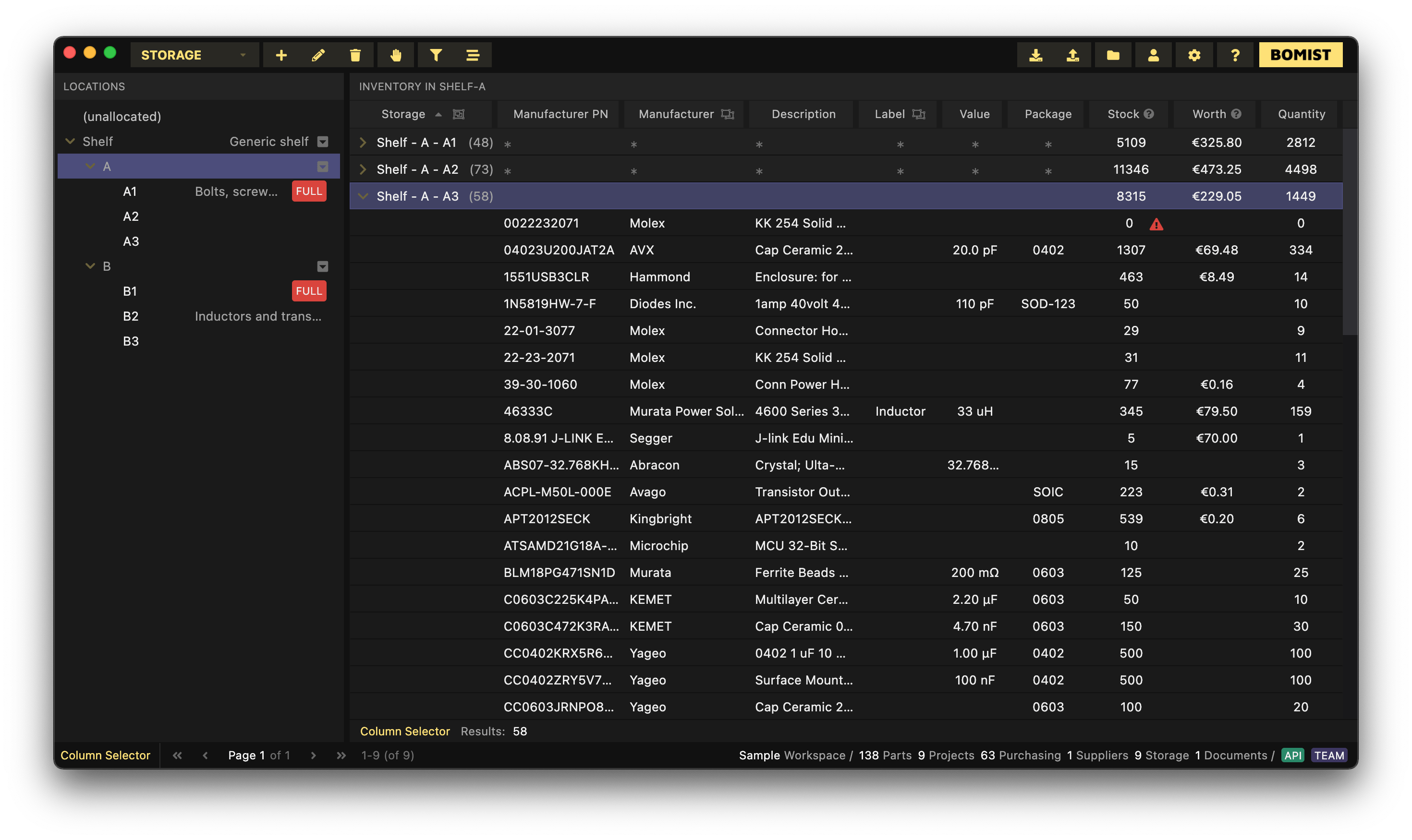Click the Manufacturer column link icon
Screen dimensions: 1412x840
click(728, 114)
